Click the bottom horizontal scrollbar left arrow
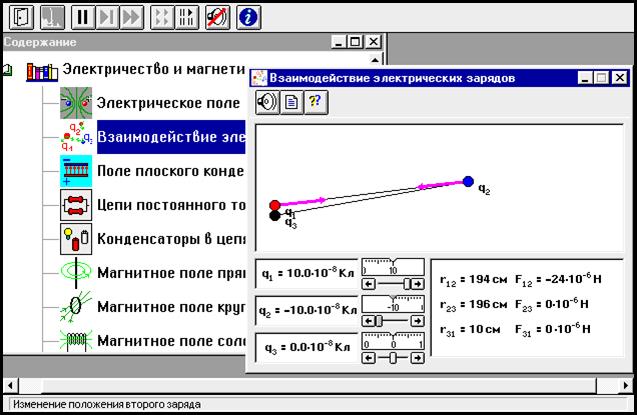The image size is (637, 415). [10, 385]
